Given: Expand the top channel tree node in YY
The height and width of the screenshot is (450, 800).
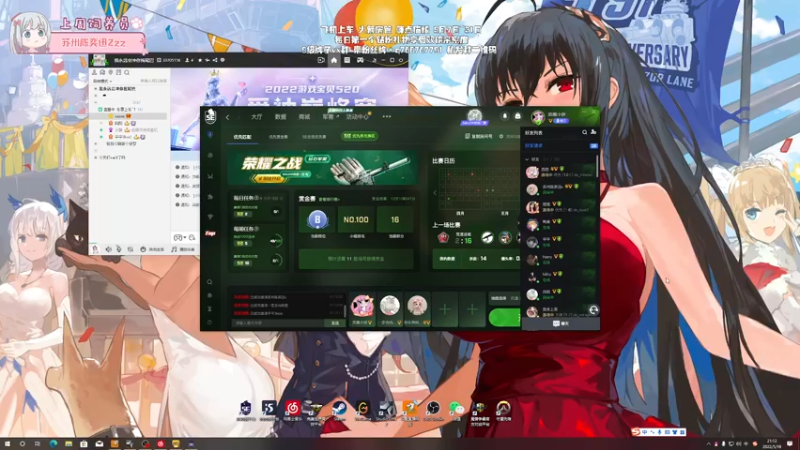Looking at the screenshot, I should click(95, 89).
